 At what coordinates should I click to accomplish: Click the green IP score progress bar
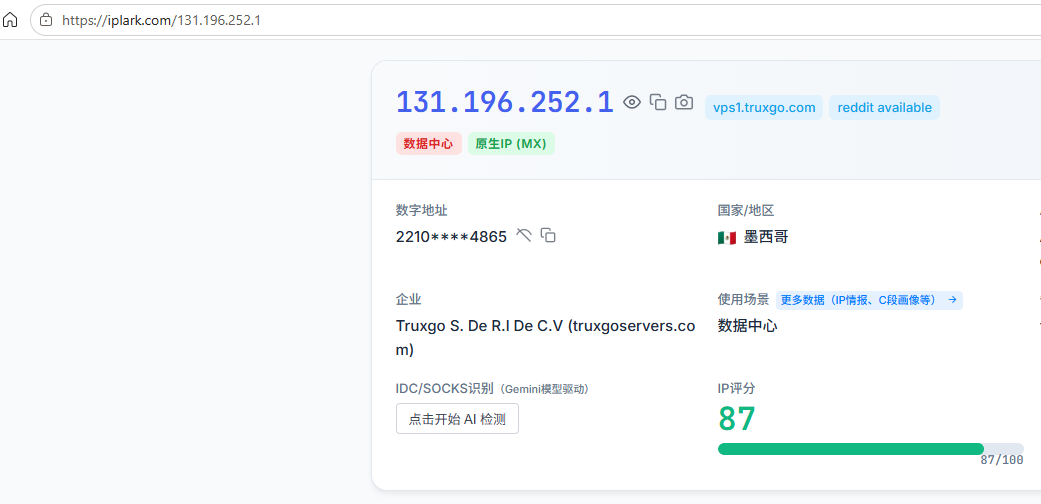[870, 449]
